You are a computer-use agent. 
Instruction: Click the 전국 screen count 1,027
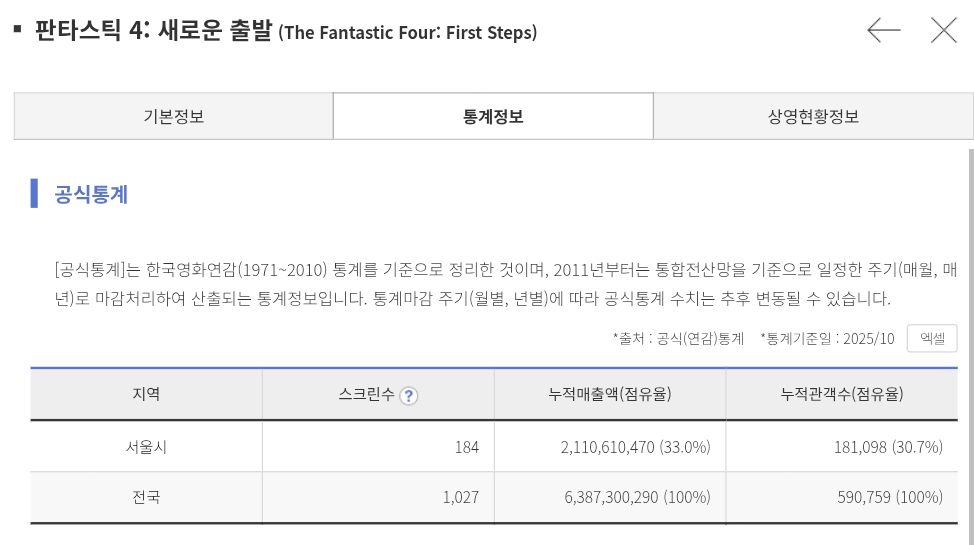coord(460,497)
